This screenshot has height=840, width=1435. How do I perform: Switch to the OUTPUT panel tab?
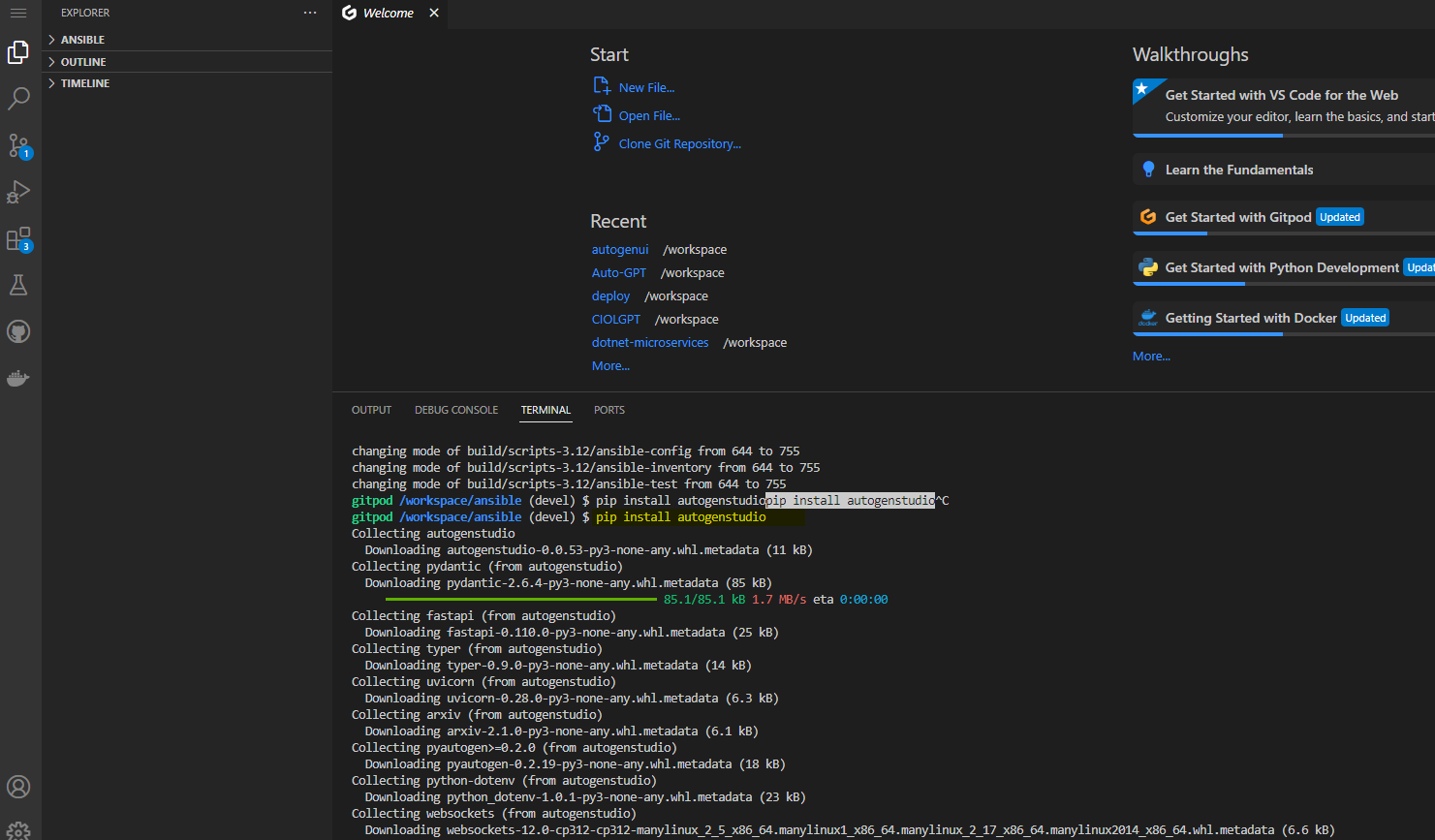click(371, 410)
